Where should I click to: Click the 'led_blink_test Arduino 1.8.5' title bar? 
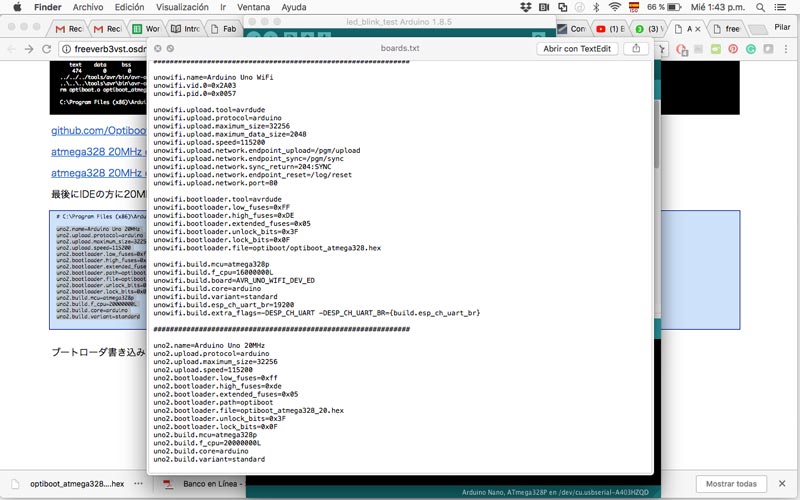pos(399,22)
